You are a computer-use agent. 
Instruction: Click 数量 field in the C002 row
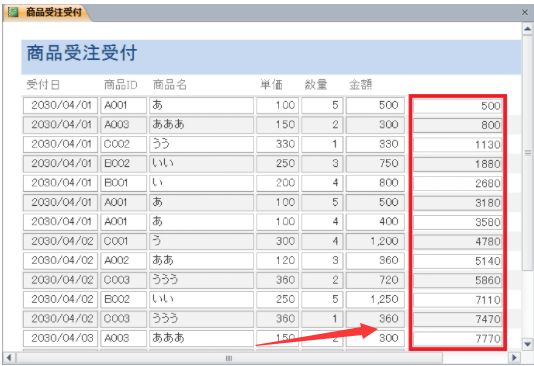(x=322, y=144)
